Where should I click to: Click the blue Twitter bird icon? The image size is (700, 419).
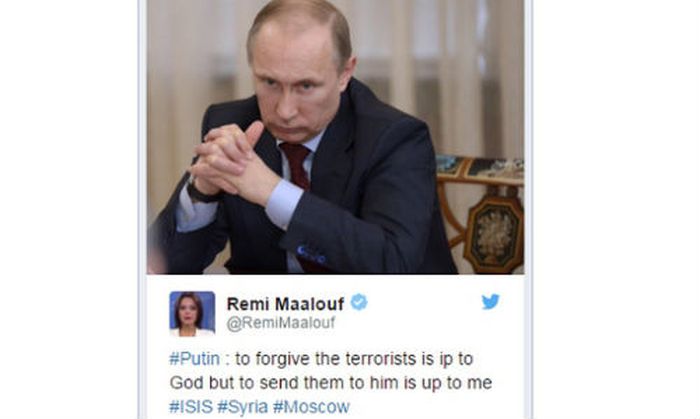[490, 302]
